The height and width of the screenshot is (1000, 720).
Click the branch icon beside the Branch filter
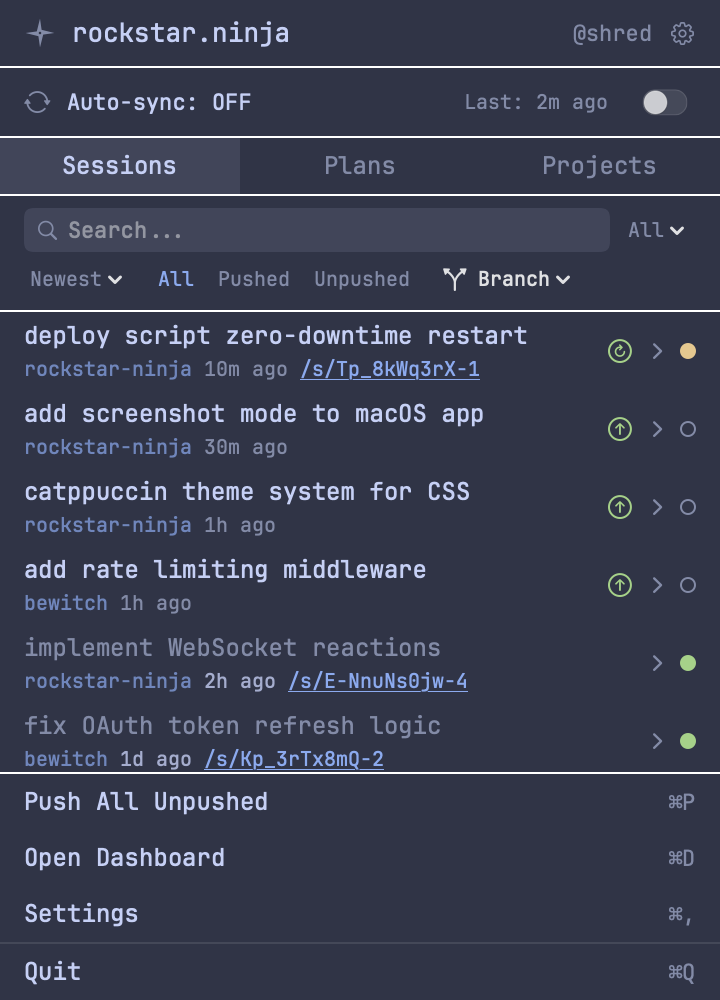(x=456, y=279)
